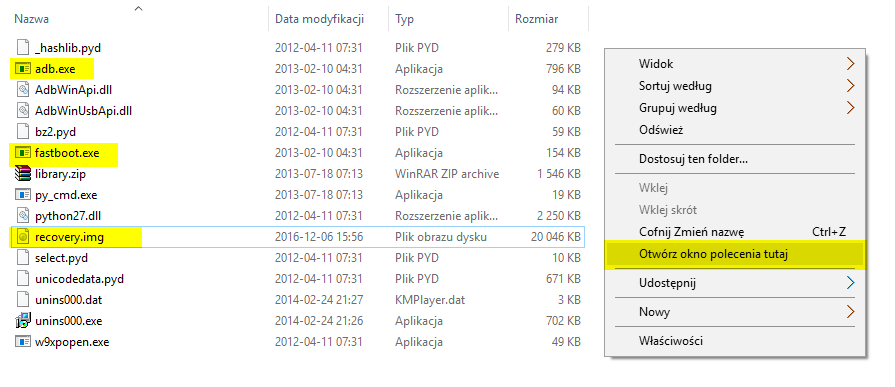
Task: Click the Wklej skrót menu entry
Action: pyautogui.click(x=668, y=210)
